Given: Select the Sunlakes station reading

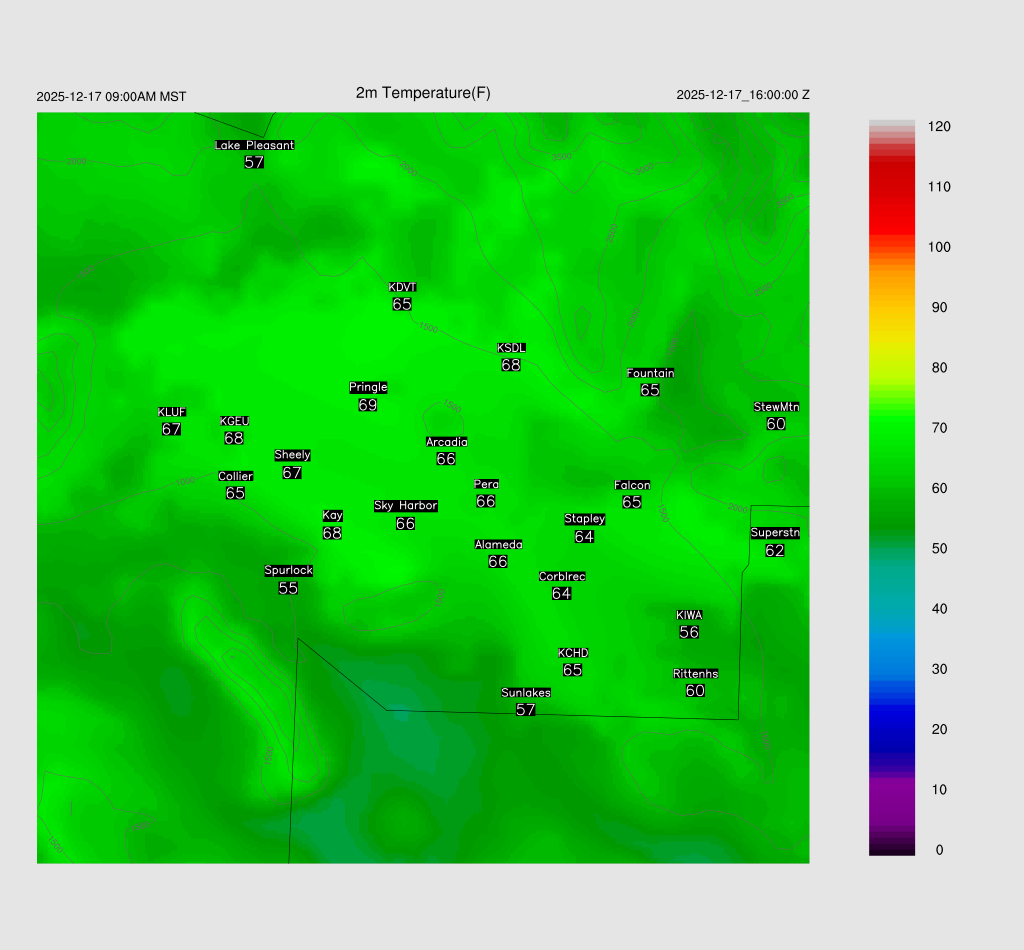Looking at the screenshot, I should [526, 710].
